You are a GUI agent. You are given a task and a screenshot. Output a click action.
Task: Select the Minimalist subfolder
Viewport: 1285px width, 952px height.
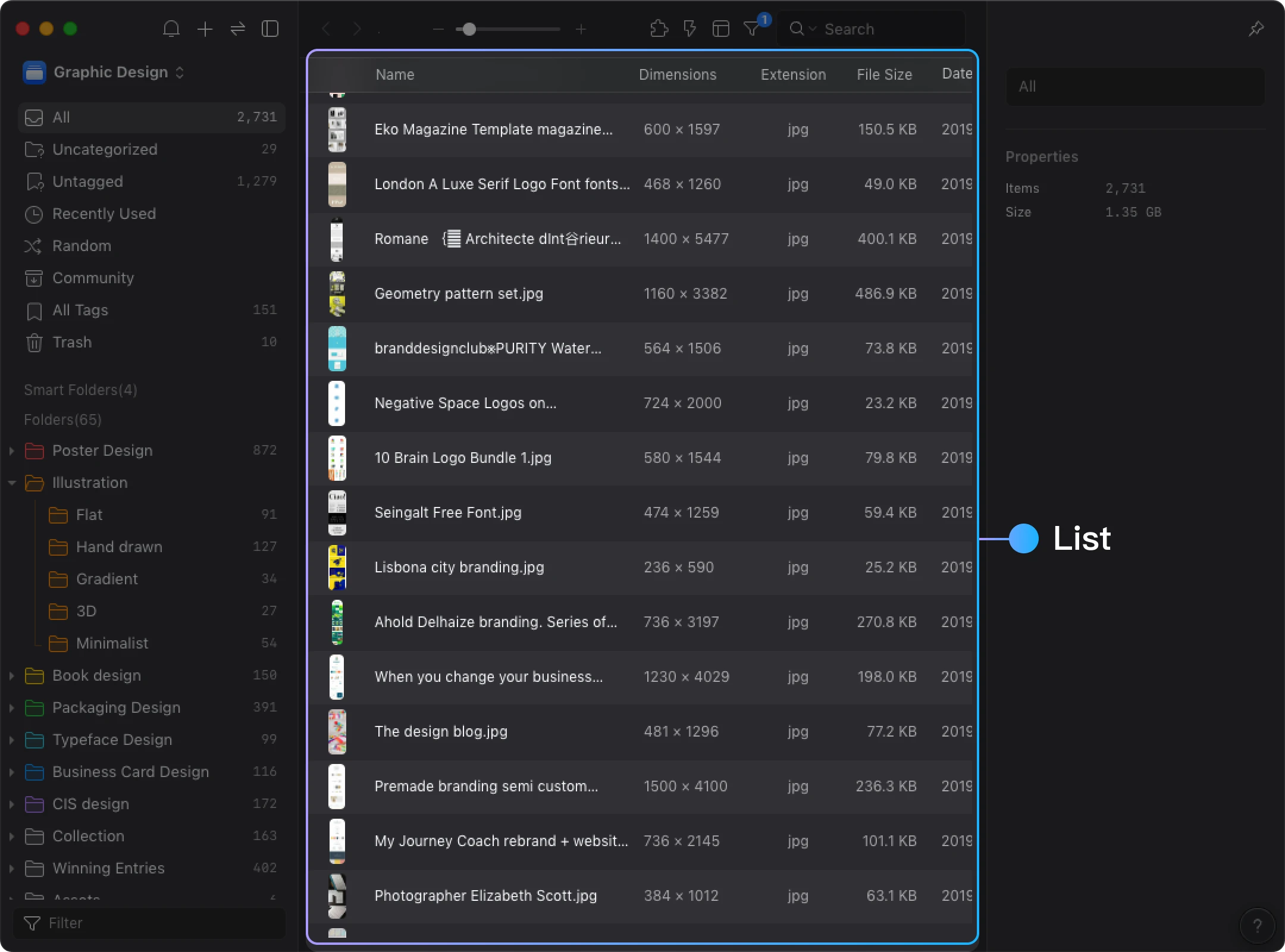[164, 643]
